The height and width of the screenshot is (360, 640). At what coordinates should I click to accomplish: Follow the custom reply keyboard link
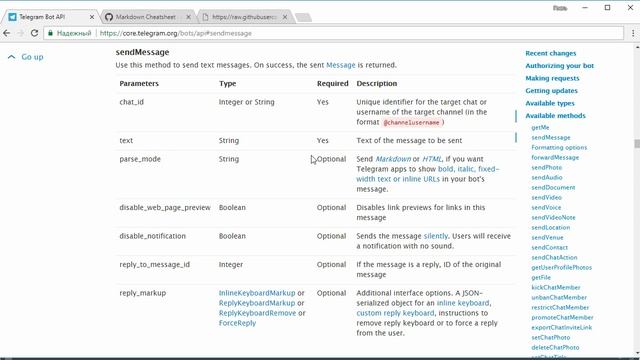[x=395, y=313]
